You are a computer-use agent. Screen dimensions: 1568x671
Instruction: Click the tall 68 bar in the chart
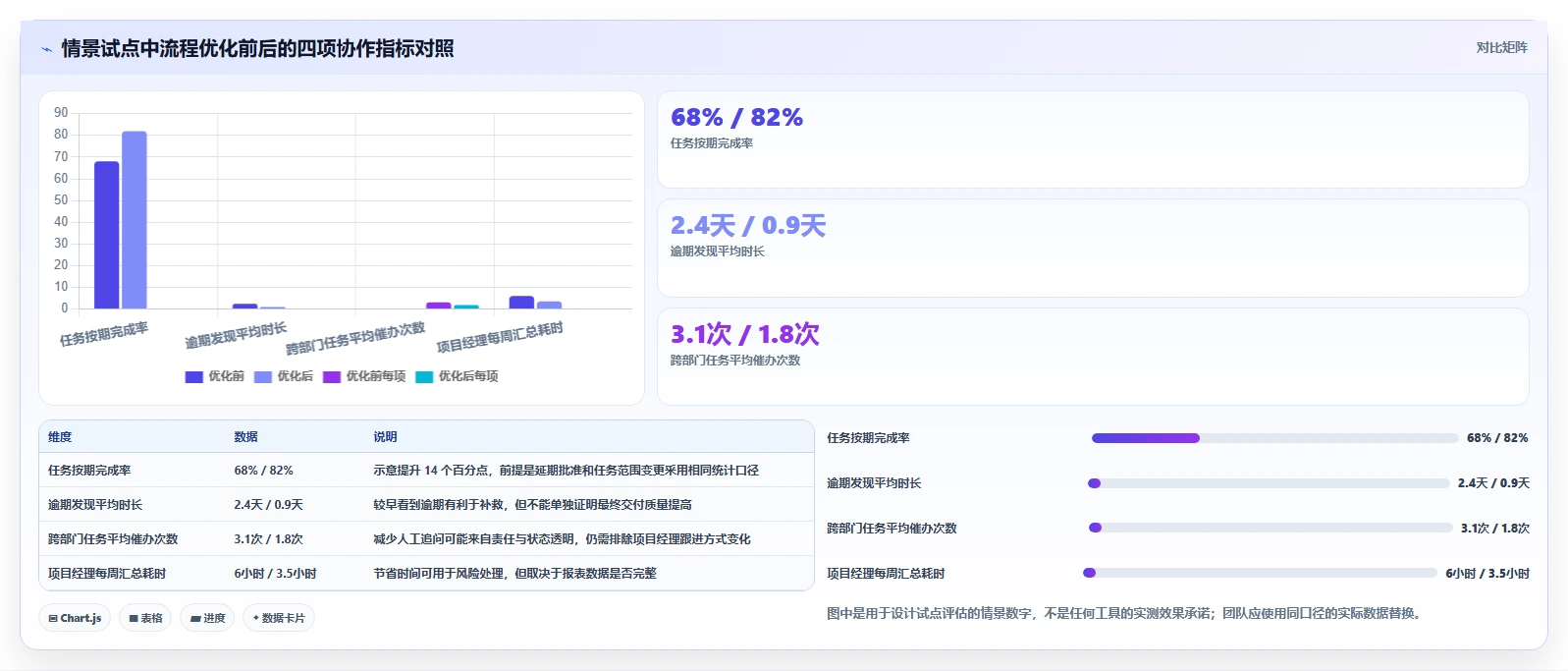tap(106, 235)
